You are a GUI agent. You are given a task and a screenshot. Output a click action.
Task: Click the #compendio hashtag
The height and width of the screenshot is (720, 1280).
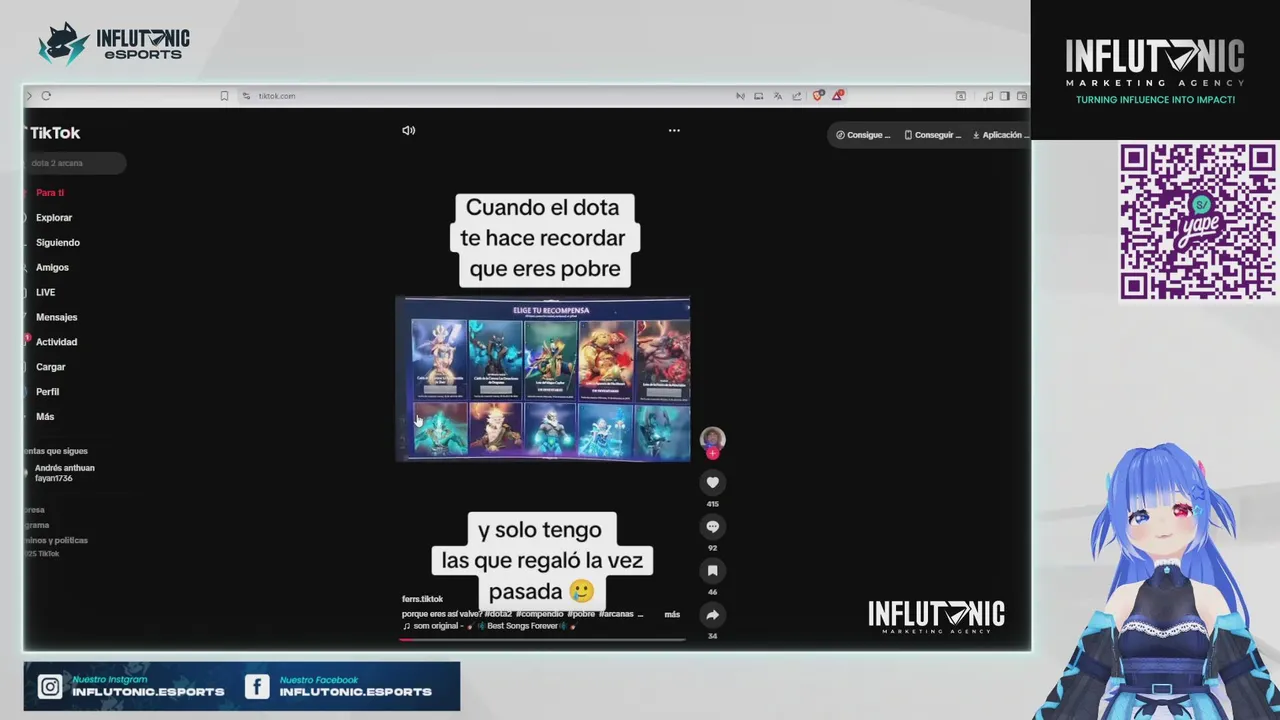tap(540, 614)
